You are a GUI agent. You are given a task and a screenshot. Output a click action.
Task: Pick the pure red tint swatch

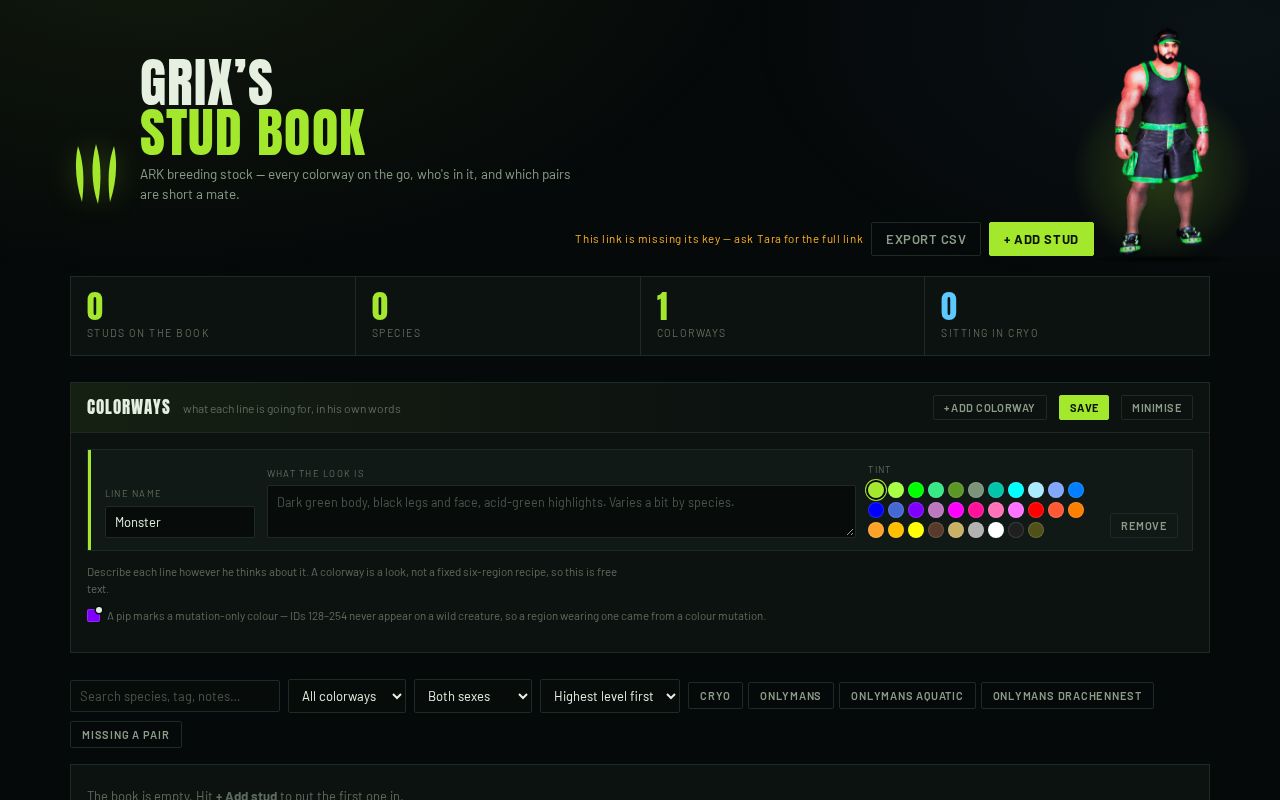pyautogui.click(x=1036, y=510)
